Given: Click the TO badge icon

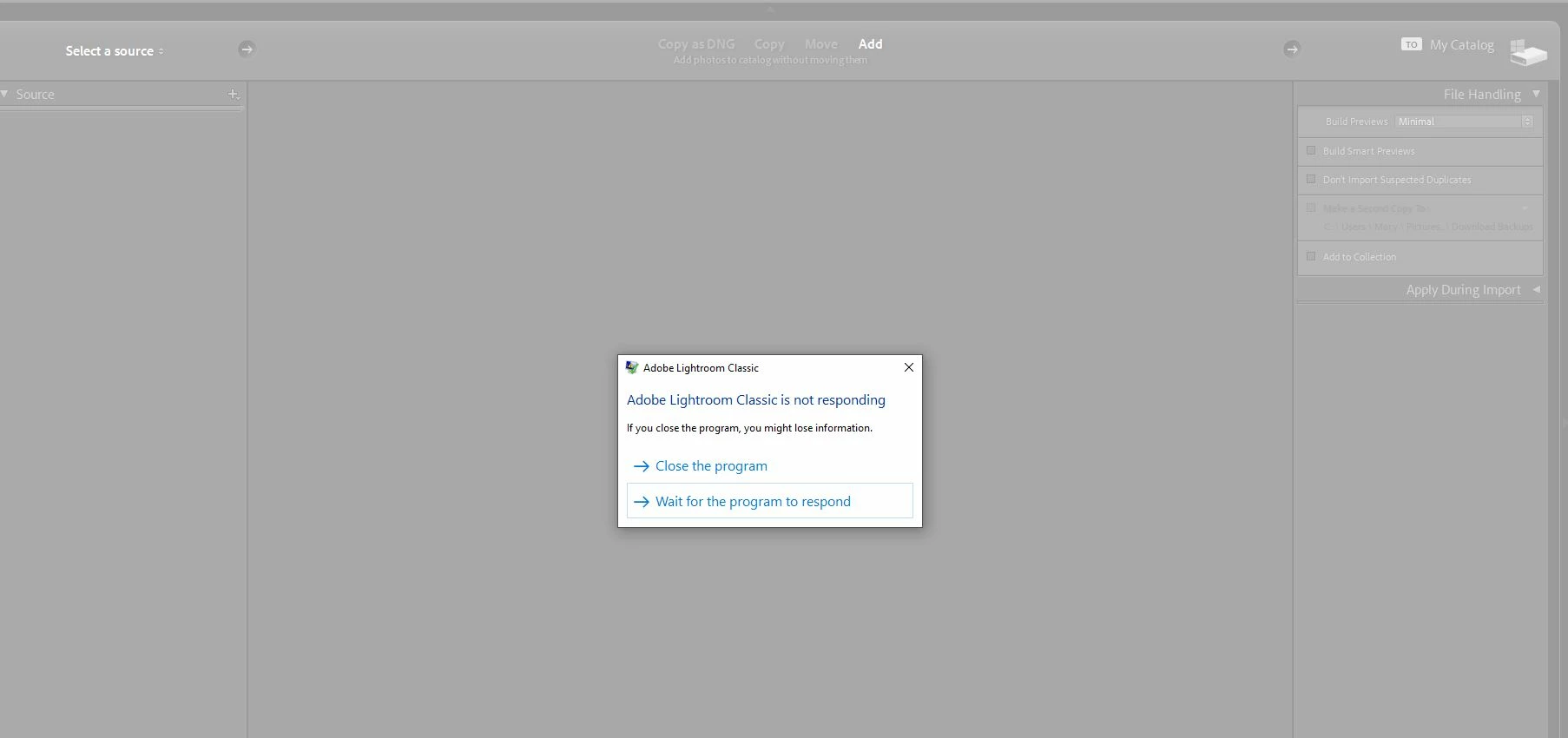Looking at the screenshot, I should point(1411,44).
